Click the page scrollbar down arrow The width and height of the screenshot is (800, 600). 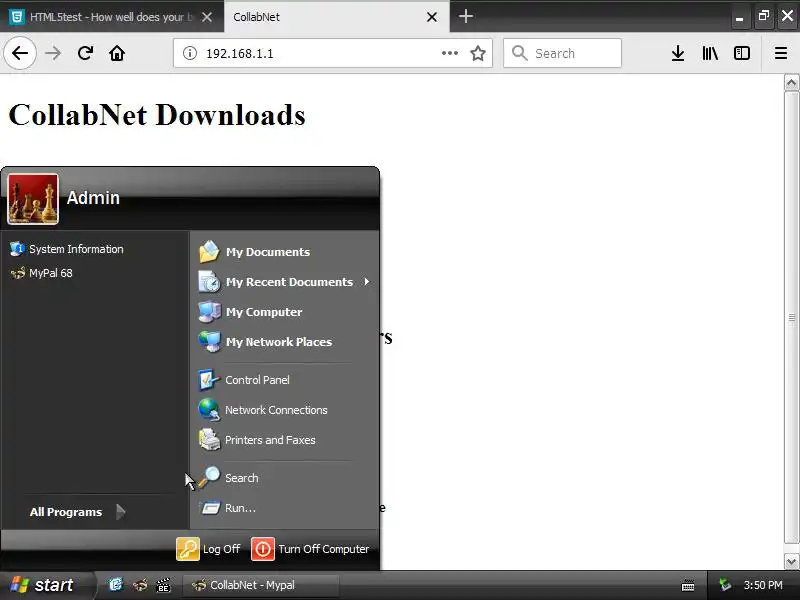(791, 561)
